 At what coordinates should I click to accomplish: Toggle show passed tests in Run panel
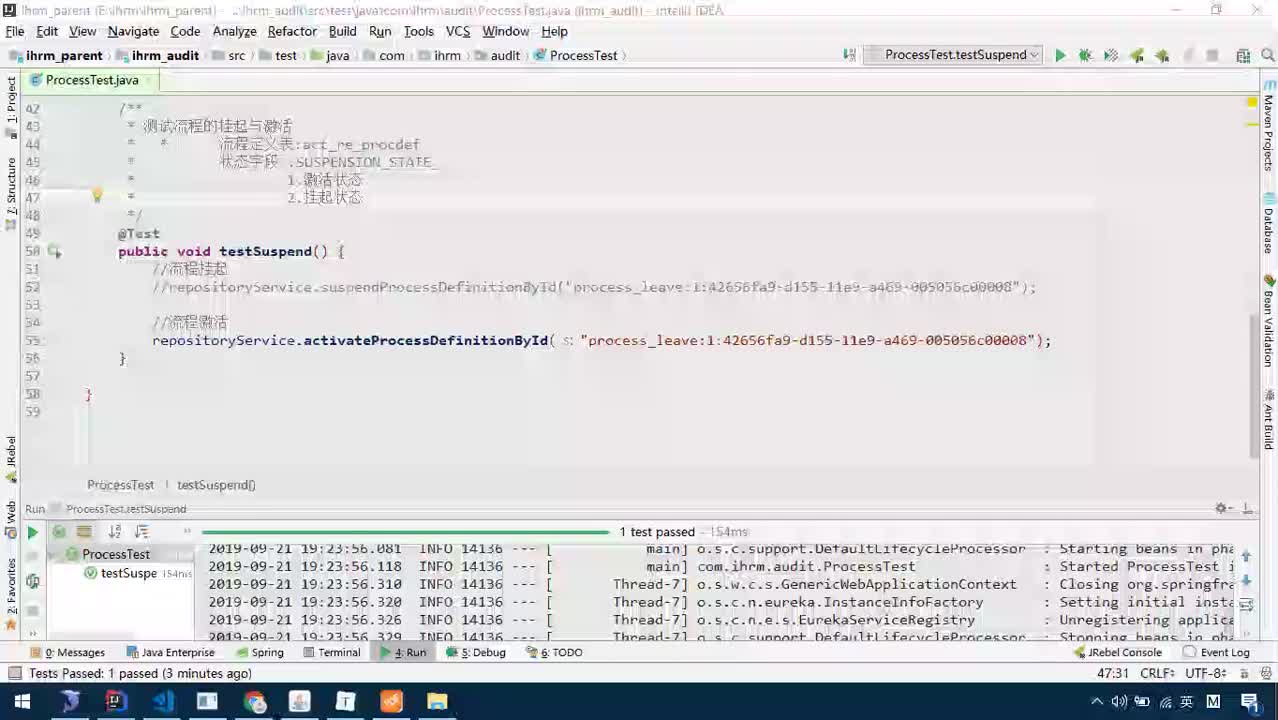tap(59, 532)
